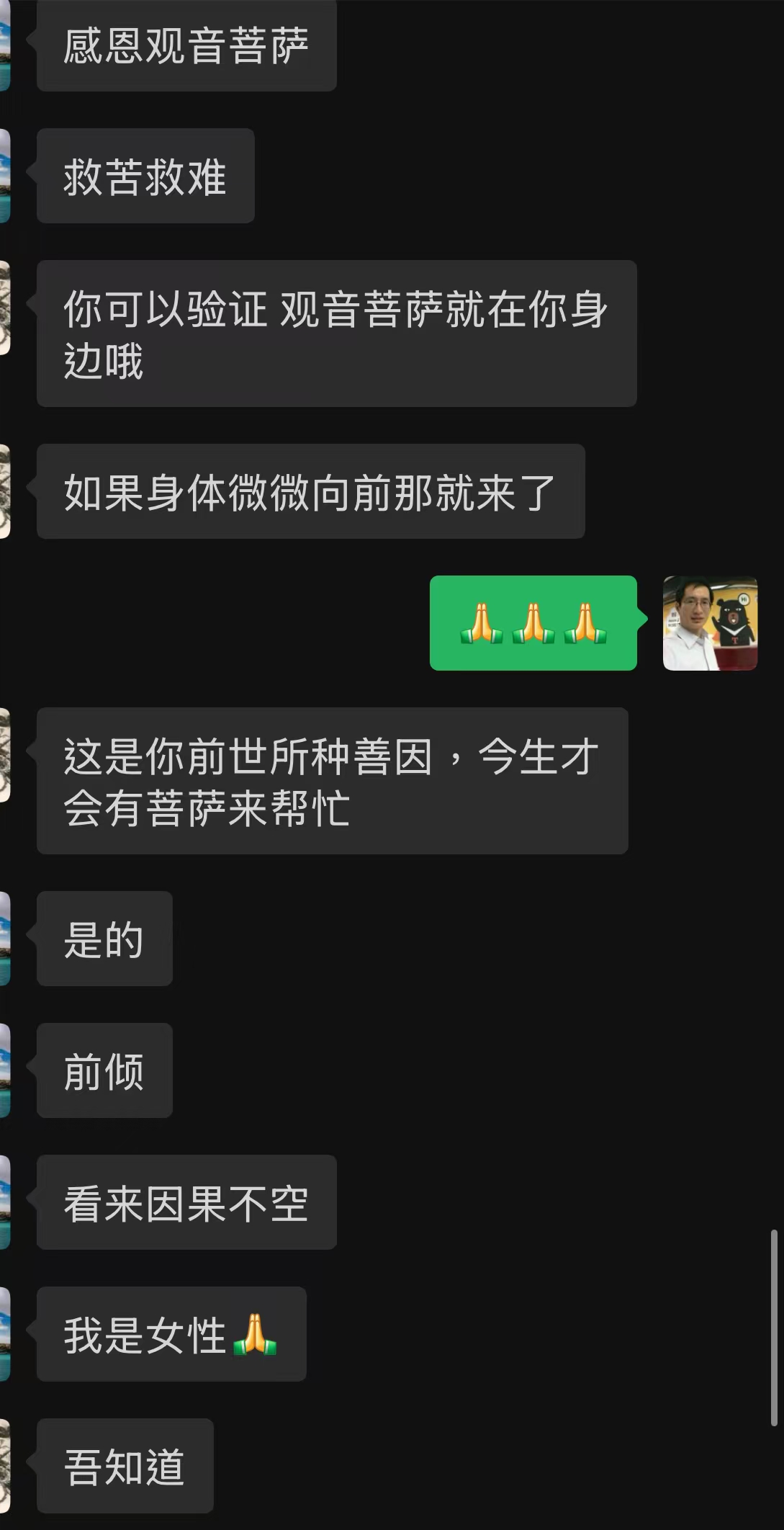Open avatar beside '吾知道' message

click(x=5, y=1466)
